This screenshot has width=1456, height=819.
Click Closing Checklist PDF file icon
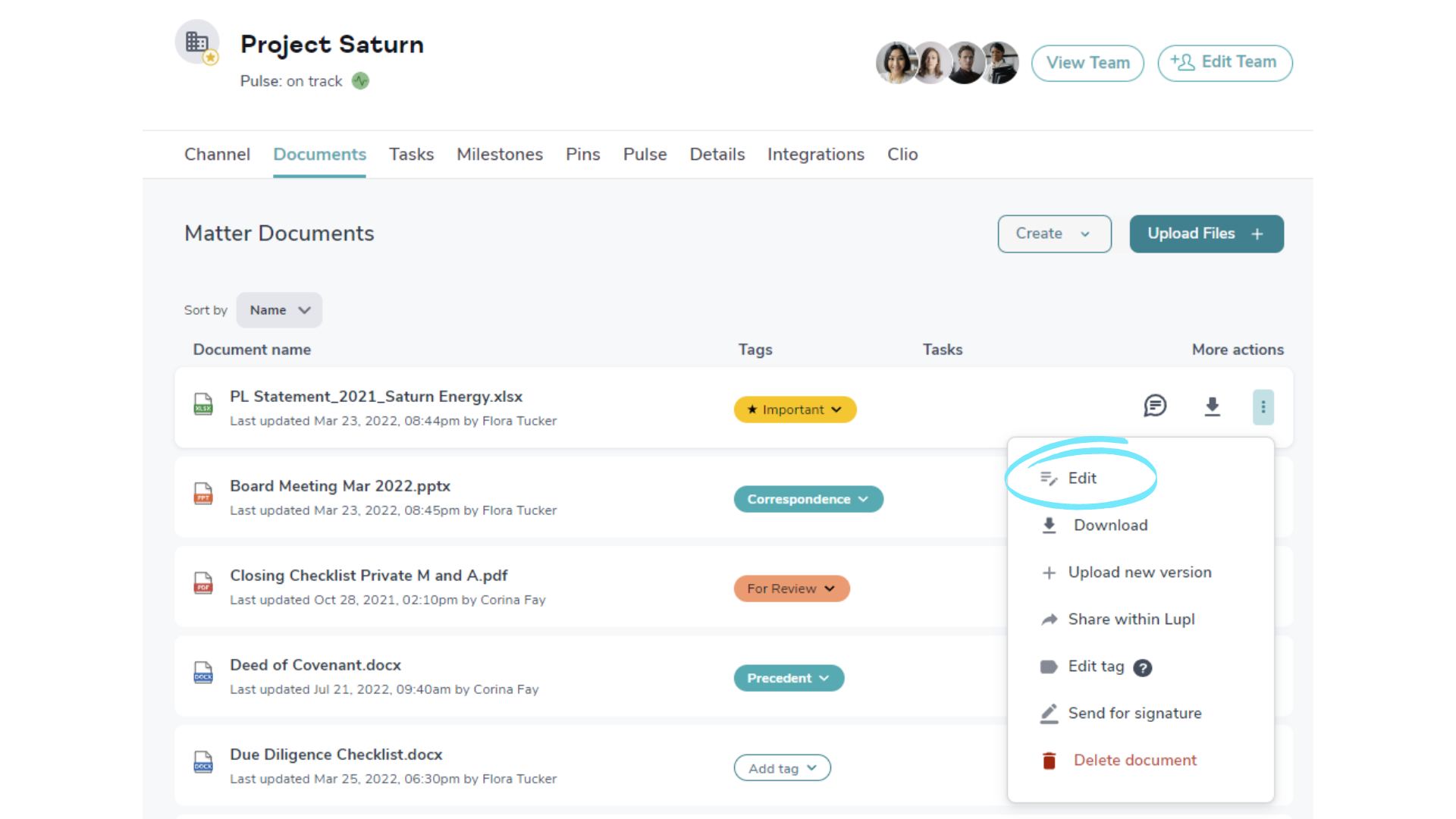click(202, 583)
